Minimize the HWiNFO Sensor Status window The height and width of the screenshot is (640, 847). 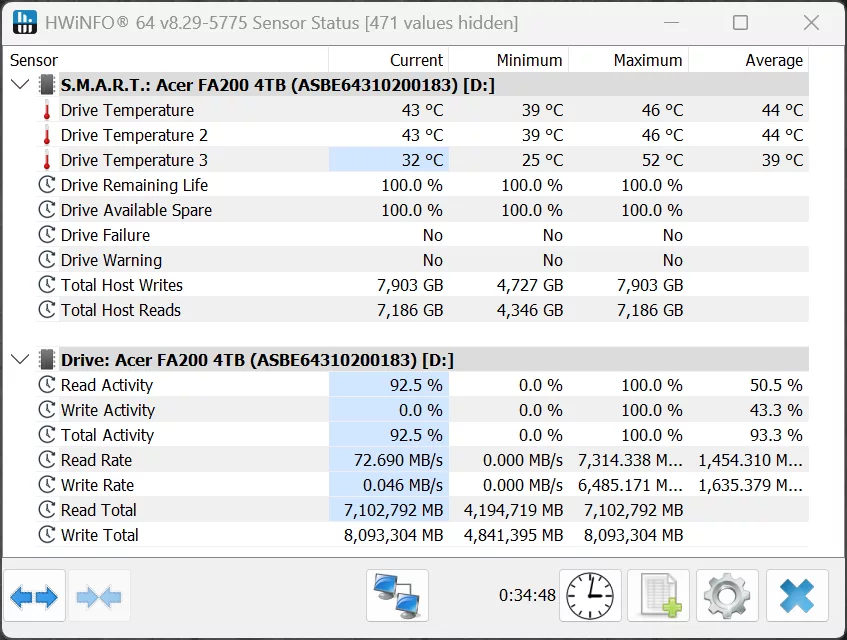point(671,22)
